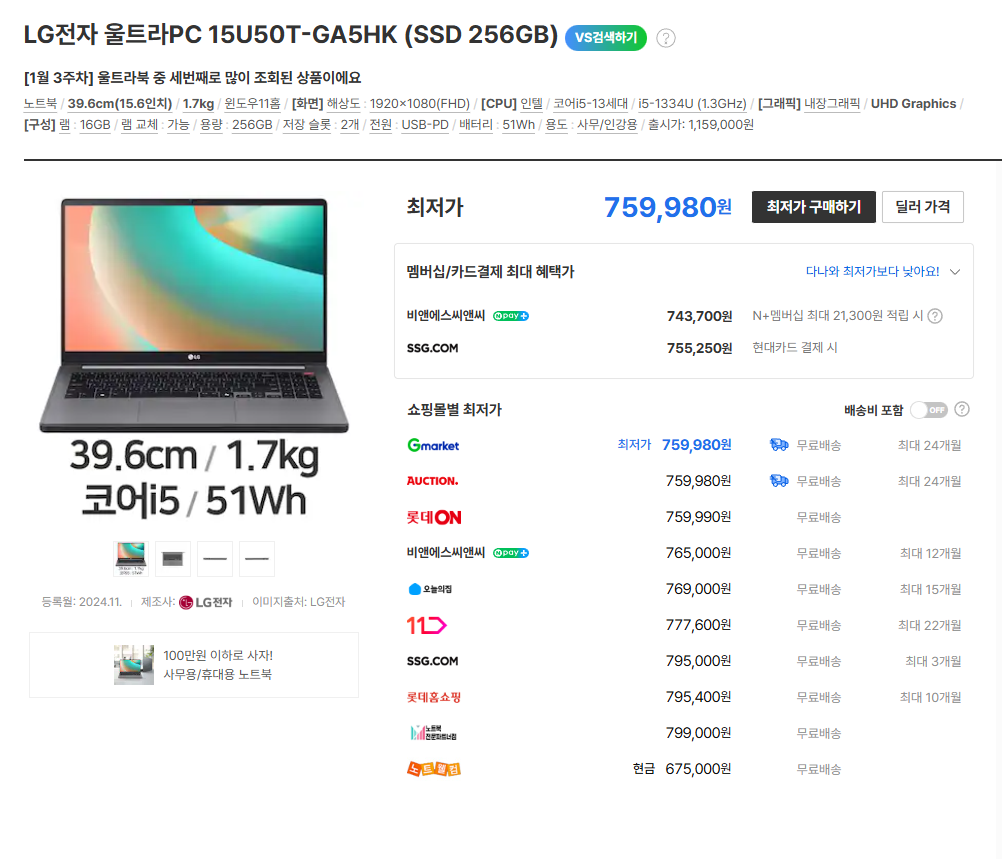Click the help icon beside 배송비 포함 toggle

962,409
